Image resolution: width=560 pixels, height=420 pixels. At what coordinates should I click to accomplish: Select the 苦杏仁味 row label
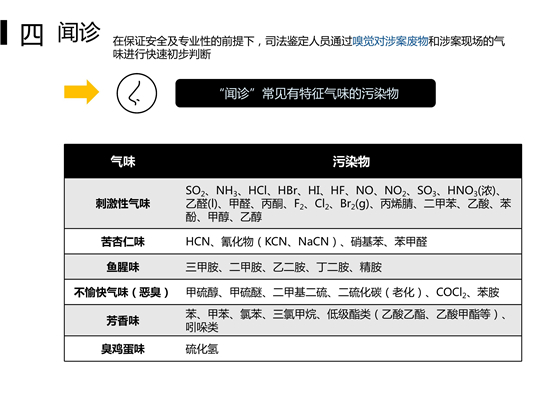coord(122,241)
